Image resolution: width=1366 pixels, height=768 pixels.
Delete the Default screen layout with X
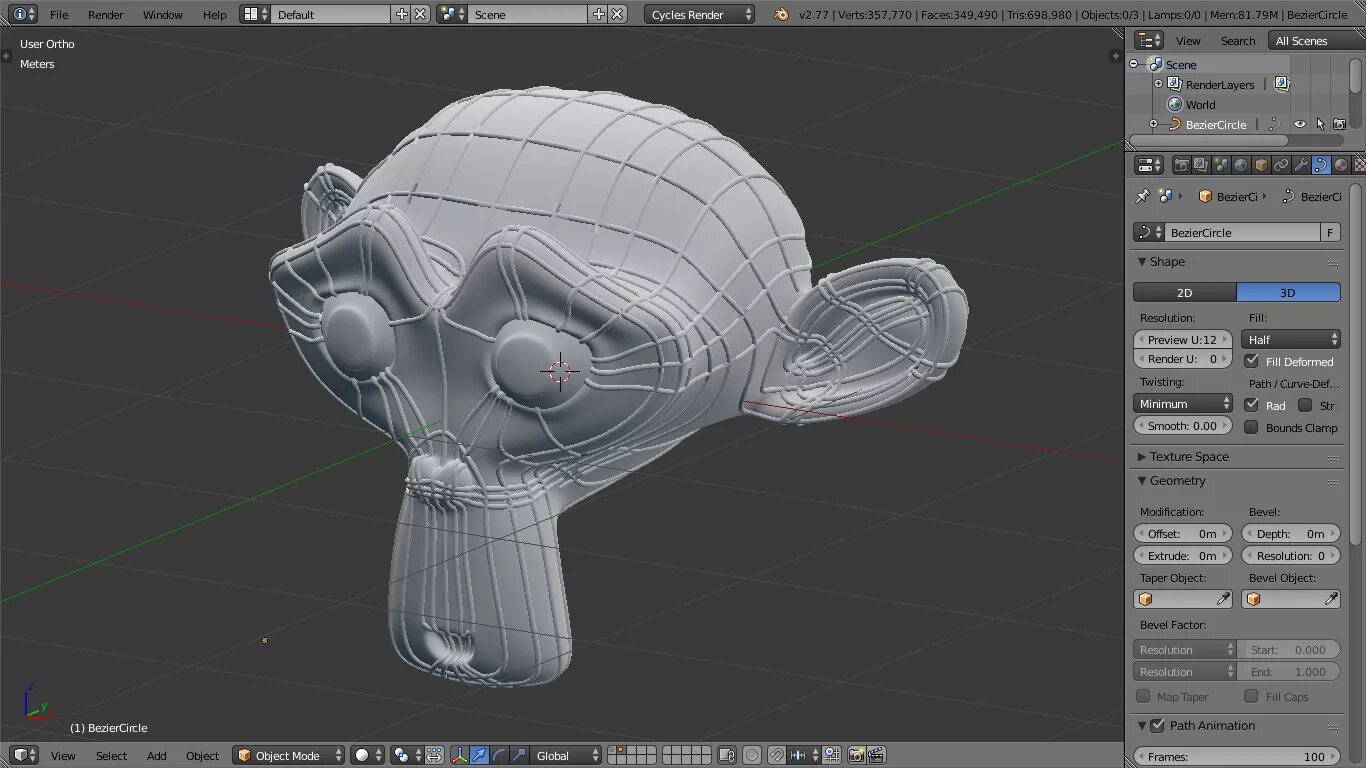point(420,14)
